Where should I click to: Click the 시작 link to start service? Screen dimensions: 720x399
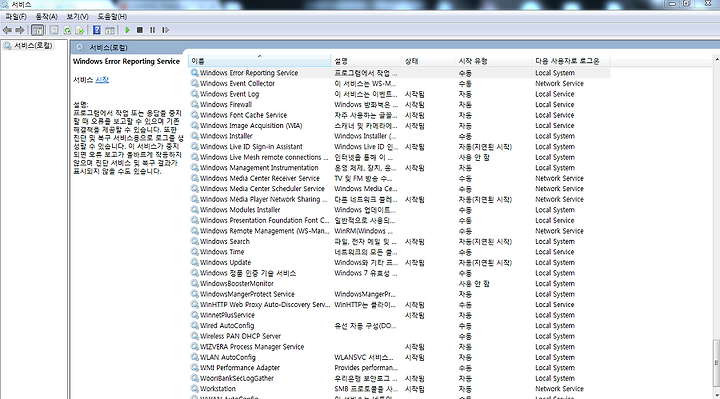102,80
